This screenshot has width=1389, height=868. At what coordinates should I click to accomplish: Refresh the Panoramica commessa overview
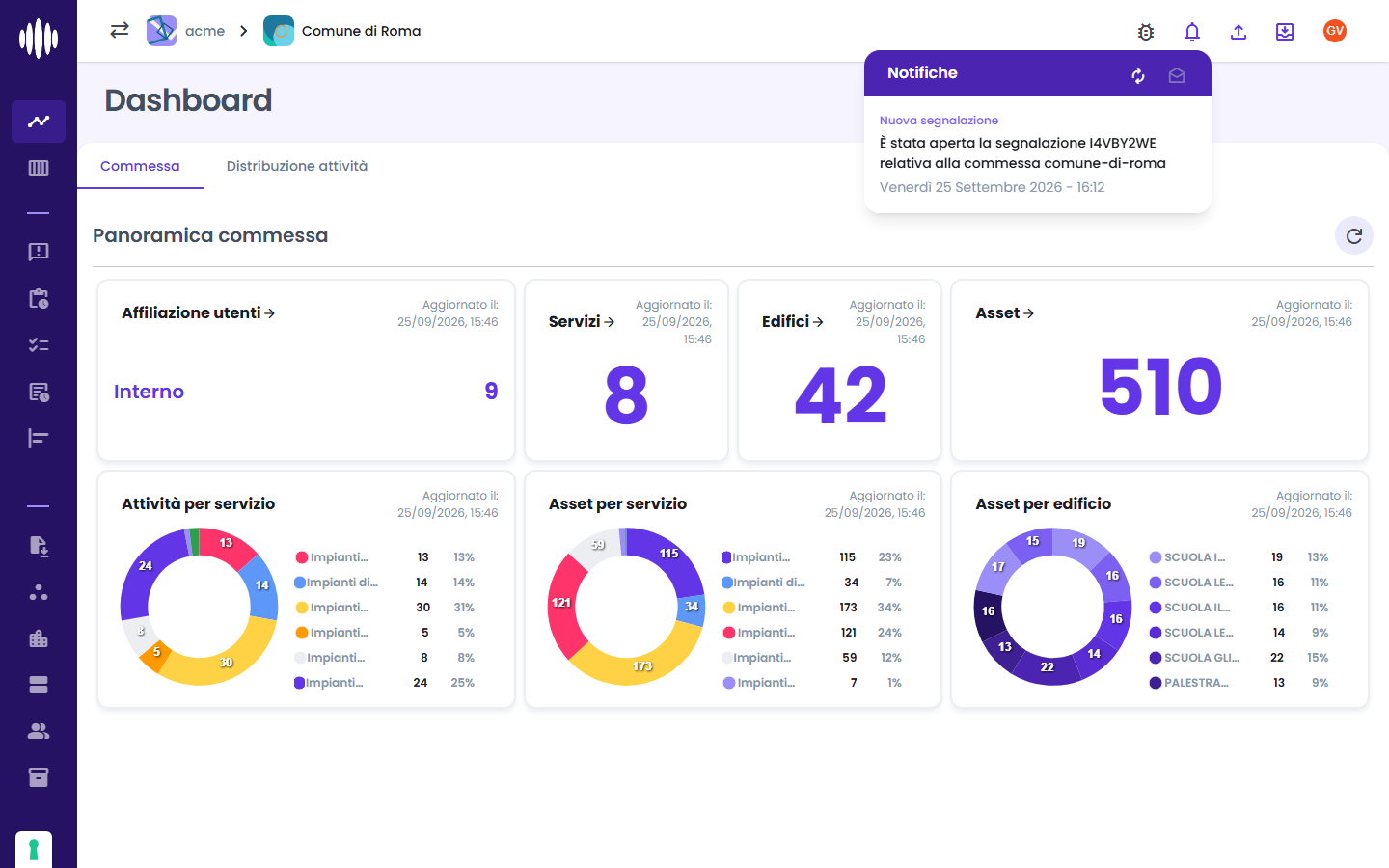(x=1354, y=235)
